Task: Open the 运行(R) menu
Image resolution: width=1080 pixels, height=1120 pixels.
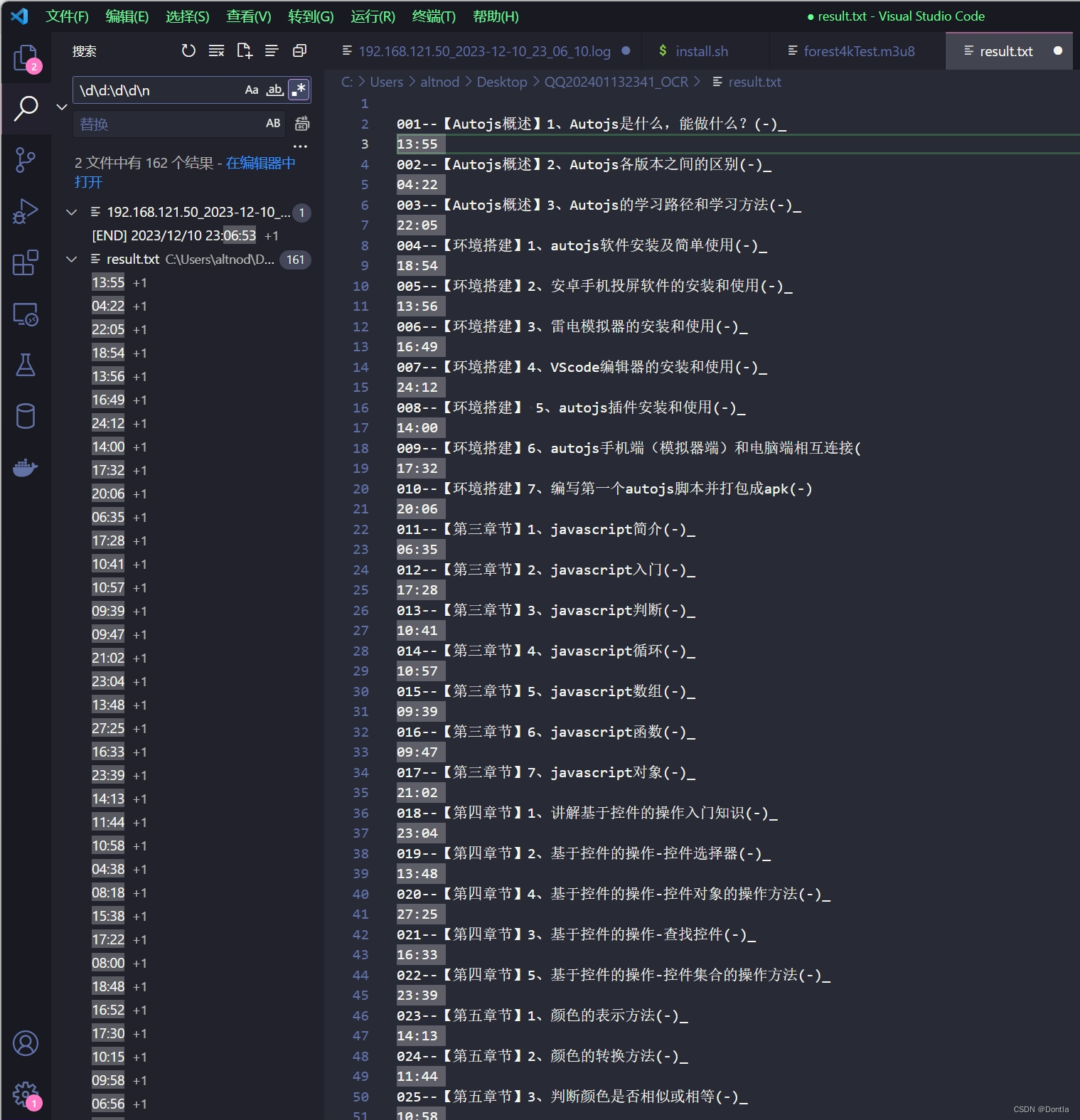Action: [x=373, y=16]
